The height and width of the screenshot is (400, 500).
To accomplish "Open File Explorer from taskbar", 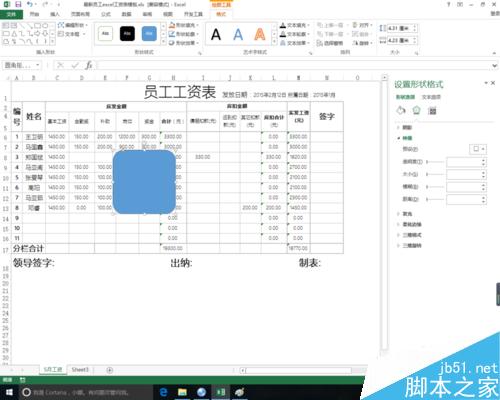I will click(182, 392).
